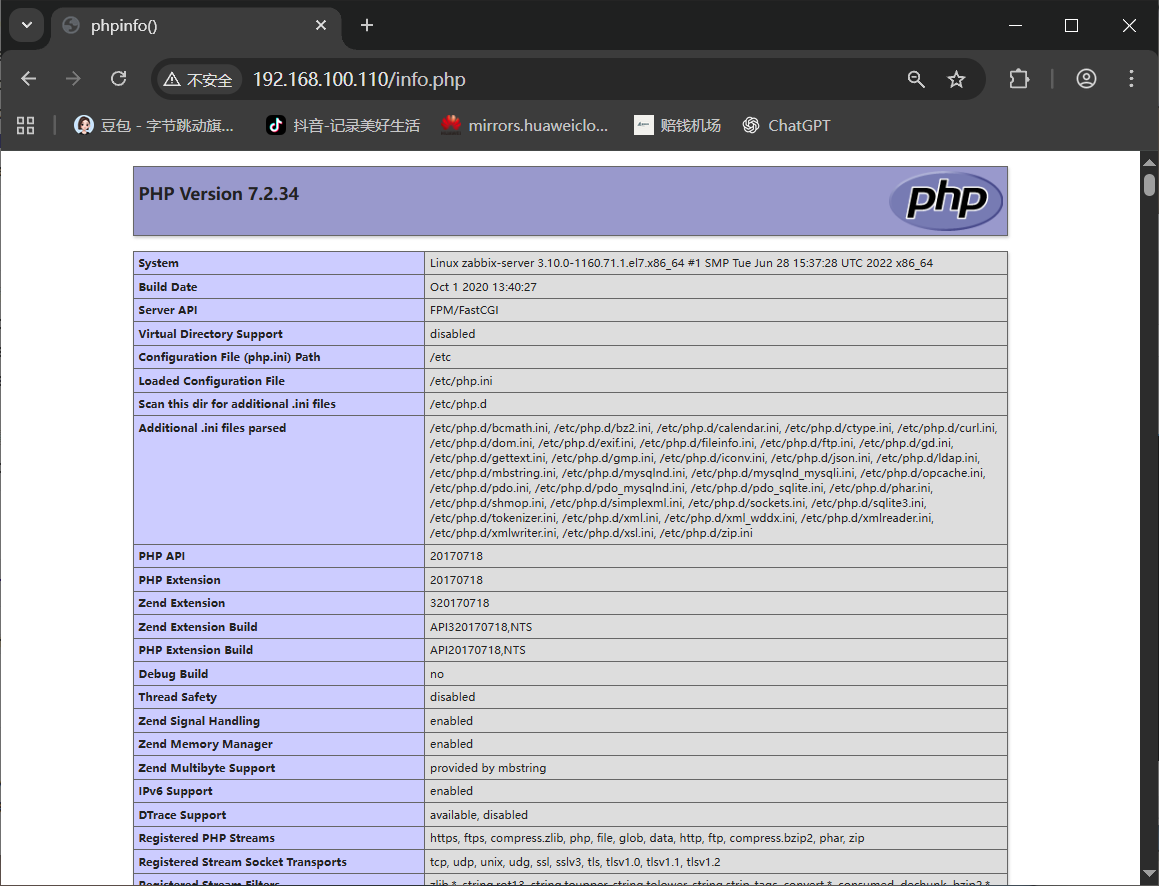Click the Linux zabbix-server system value
This screenshot has height=886, width=1159.
[681, 263]
